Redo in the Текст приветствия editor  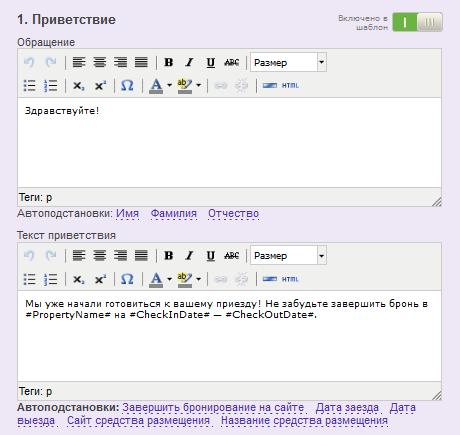[x=51, y=256]
